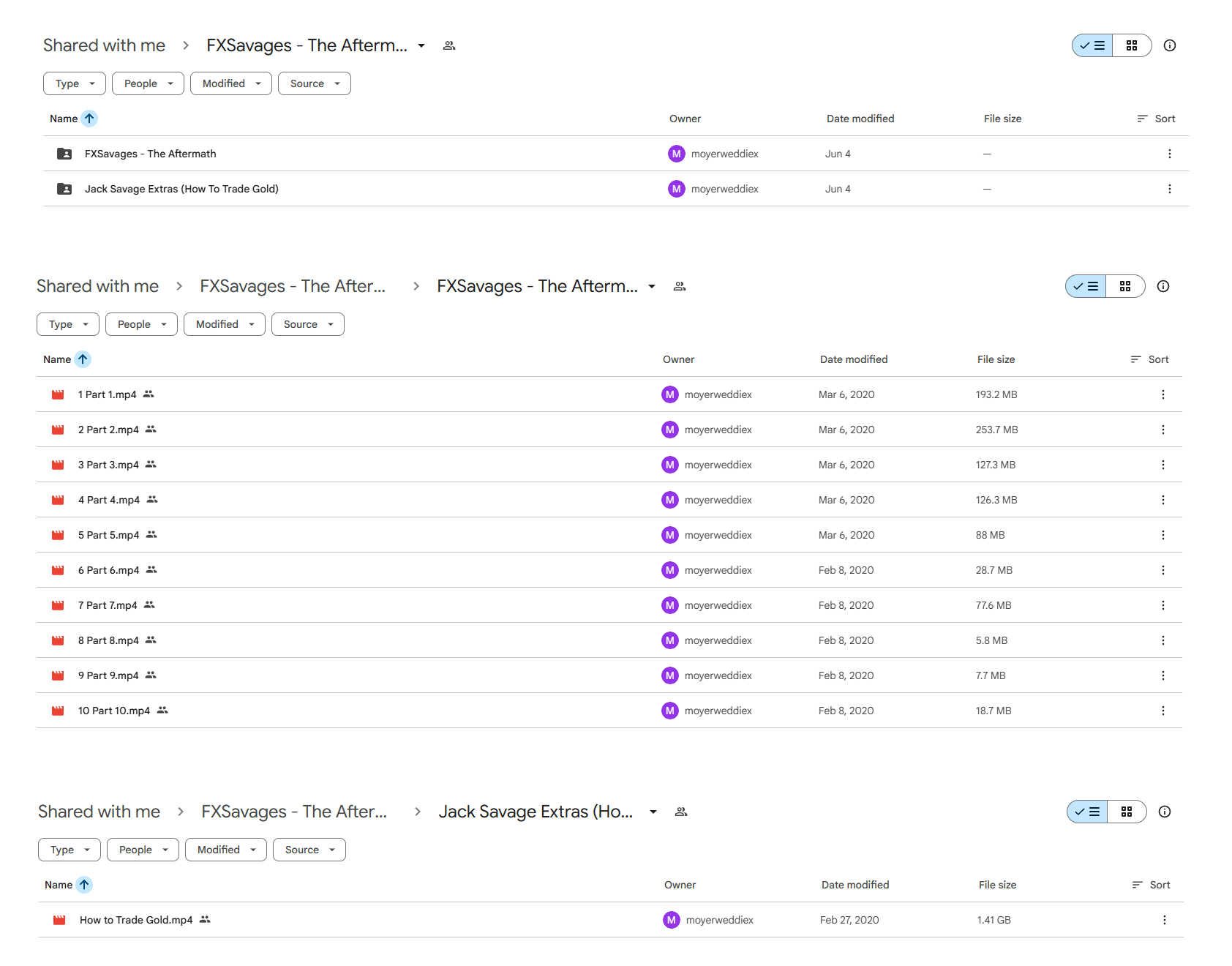Click File size column header in top panel
This screenshot has width=1232, height=966.
click(1002, 119)
